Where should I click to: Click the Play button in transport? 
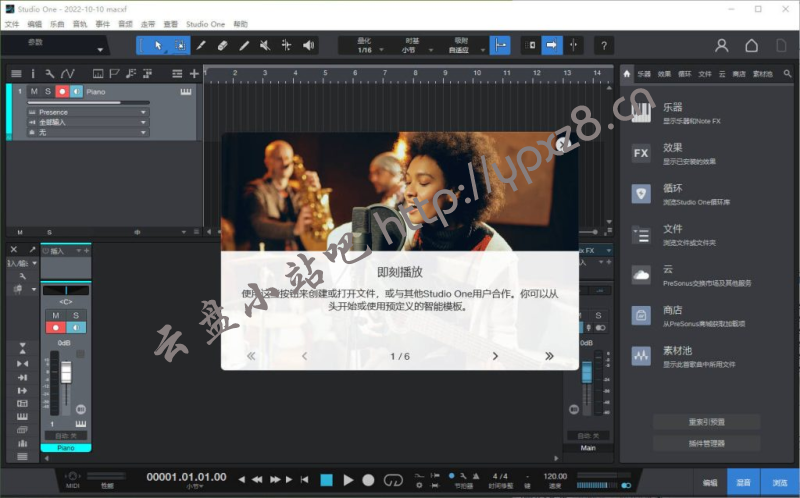click(348, 480)
